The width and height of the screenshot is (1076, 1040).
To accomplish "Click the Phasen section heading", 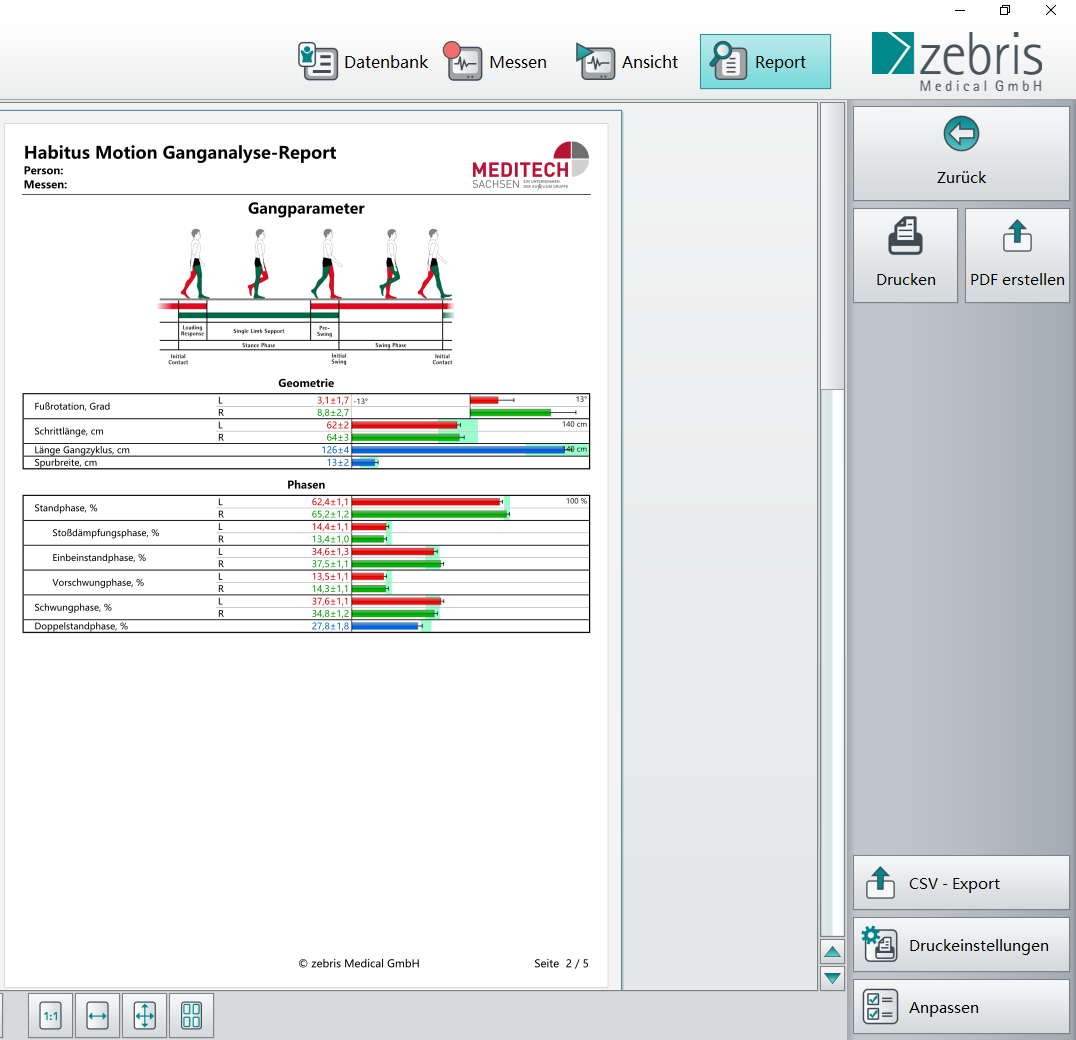I will click(306, 484).
